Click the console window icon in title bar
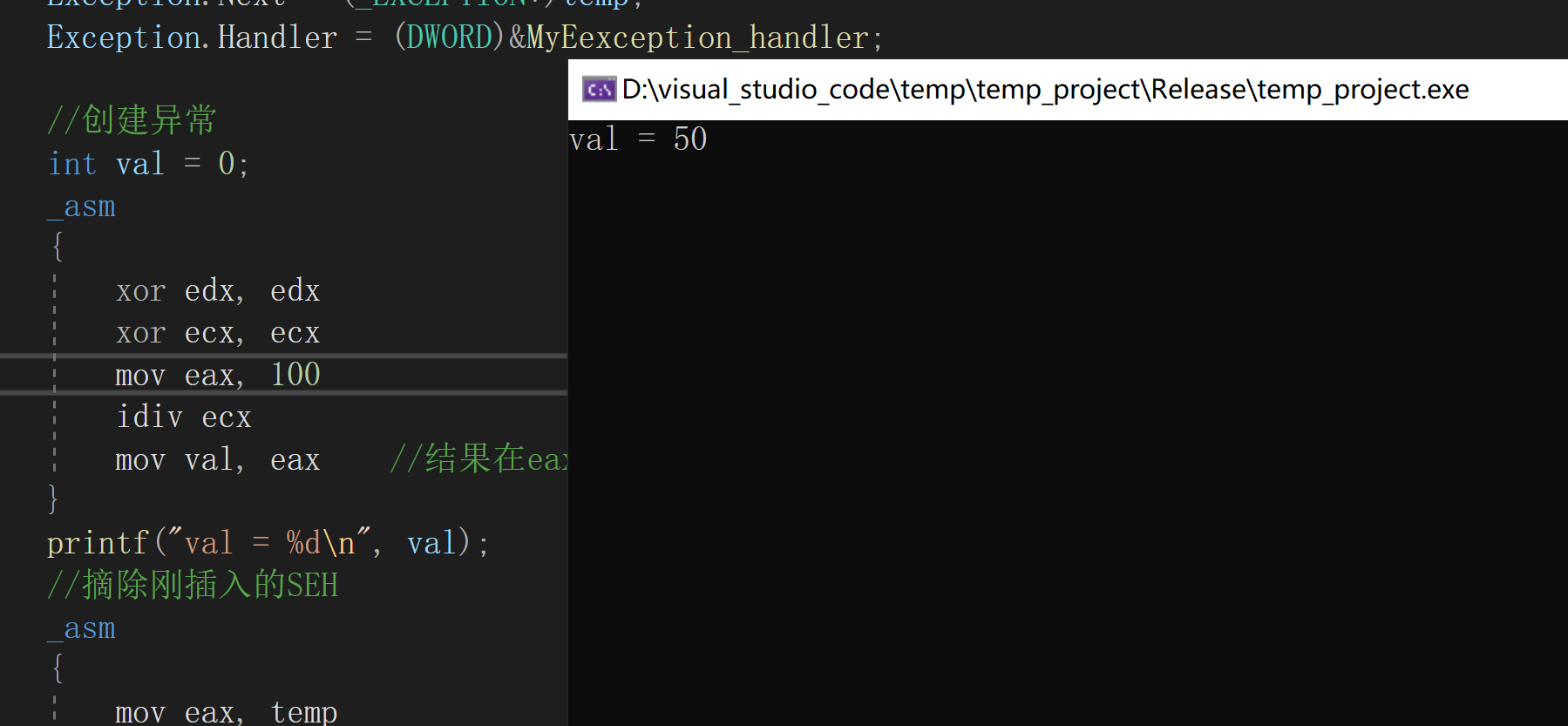Image resolution: width=1568 pixels, height=726 pixels. tap(599, 89)
